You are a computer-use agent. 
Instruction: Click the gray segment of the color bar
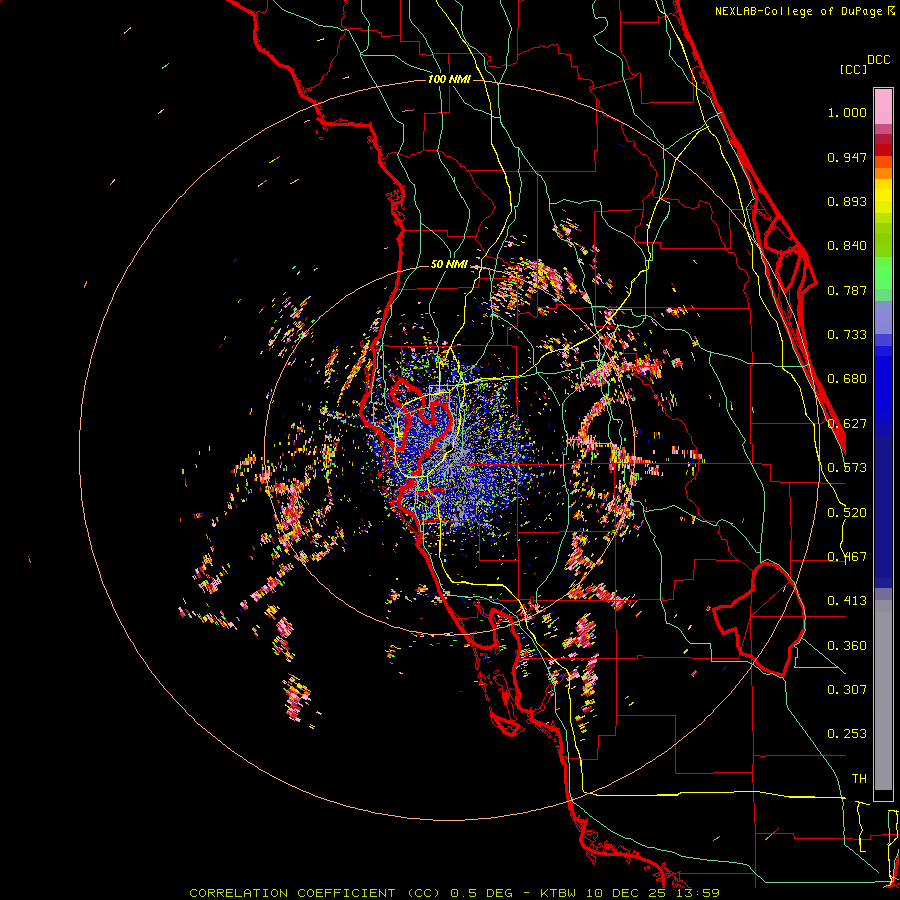click(883, 695)
